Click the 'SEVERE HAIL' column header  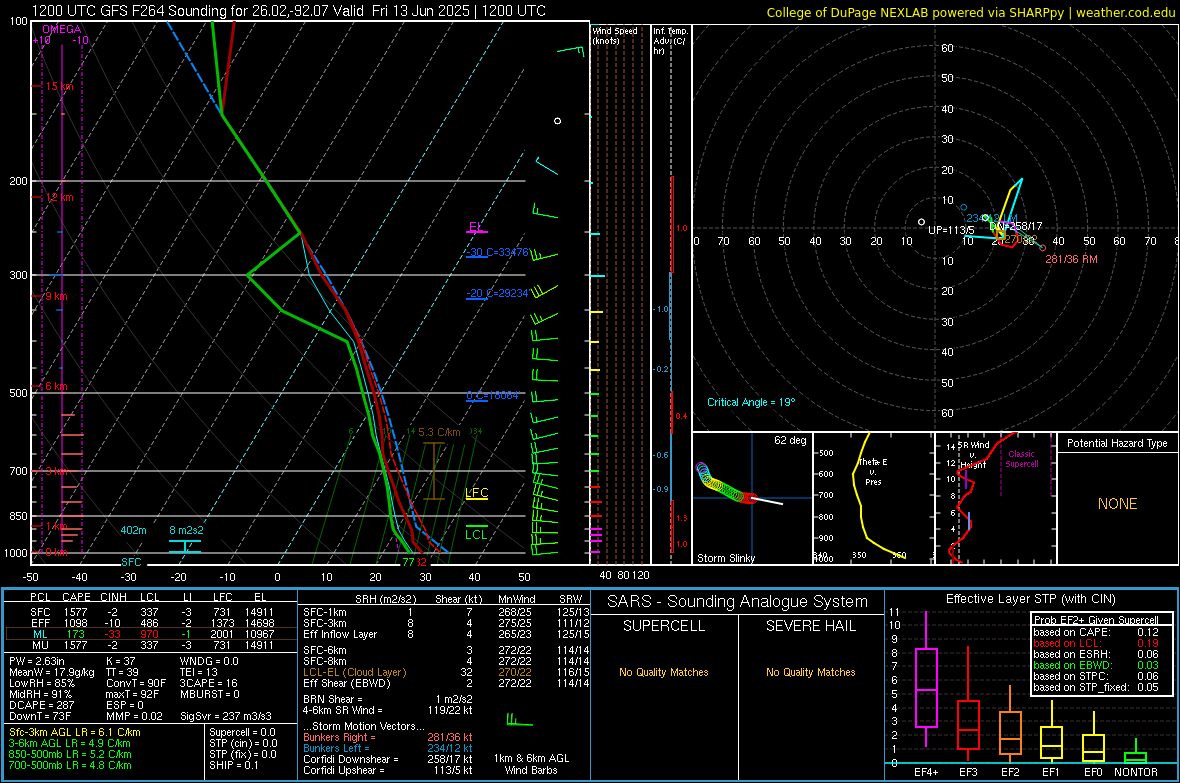pos(810,626)
